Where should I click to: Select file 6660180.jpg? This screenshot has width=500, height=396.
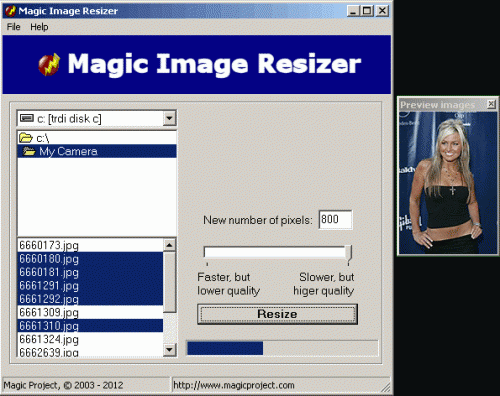coord(90,259)
